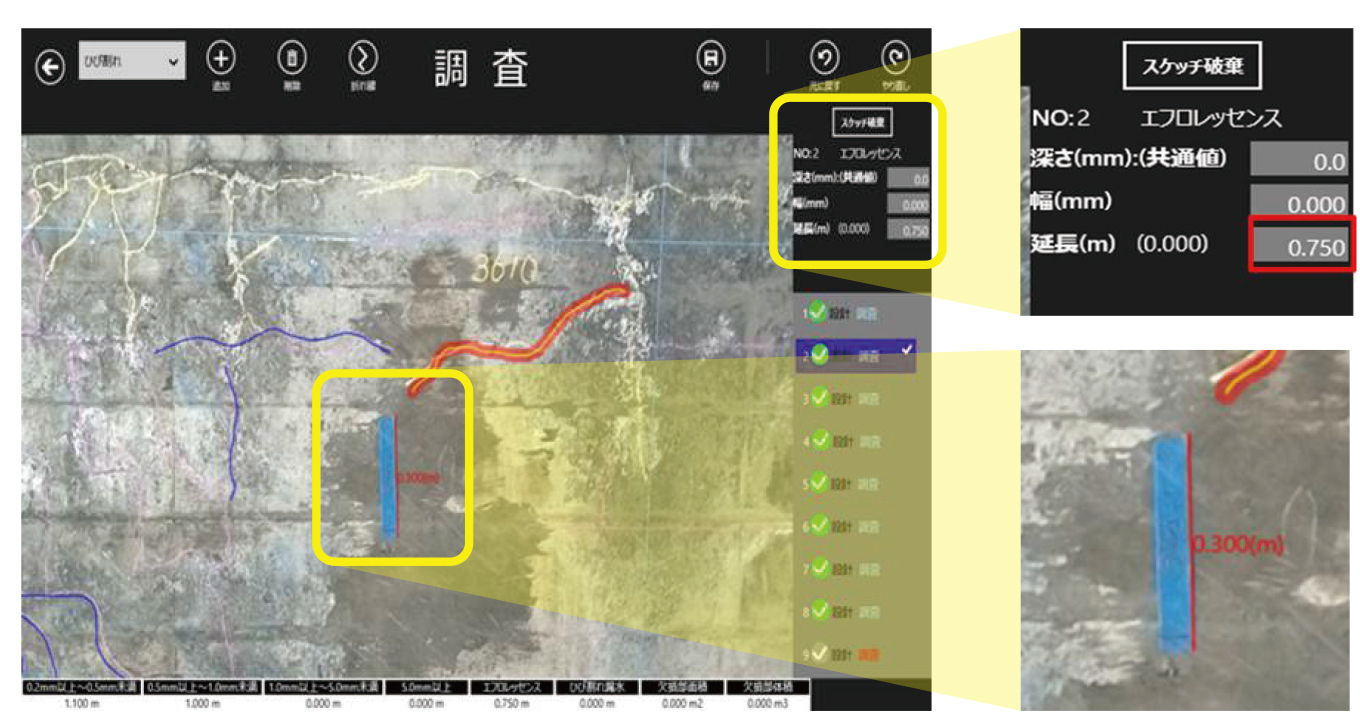
Task: Click the 削除 (delete) trash icon
Action: (291, 58)
